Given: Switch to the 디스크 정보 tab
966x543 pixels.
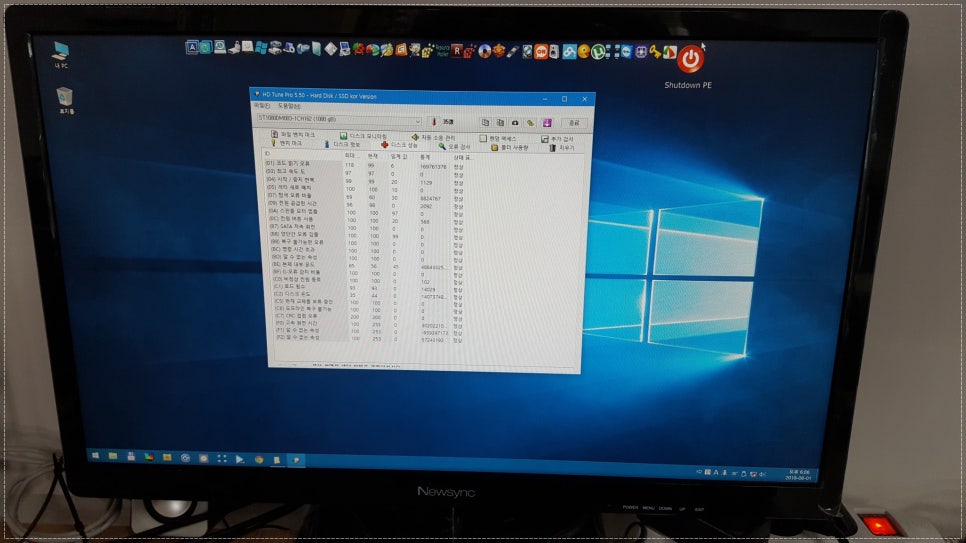Looking at the screenshot, I should pyautogui.click(x=342, y=144).
